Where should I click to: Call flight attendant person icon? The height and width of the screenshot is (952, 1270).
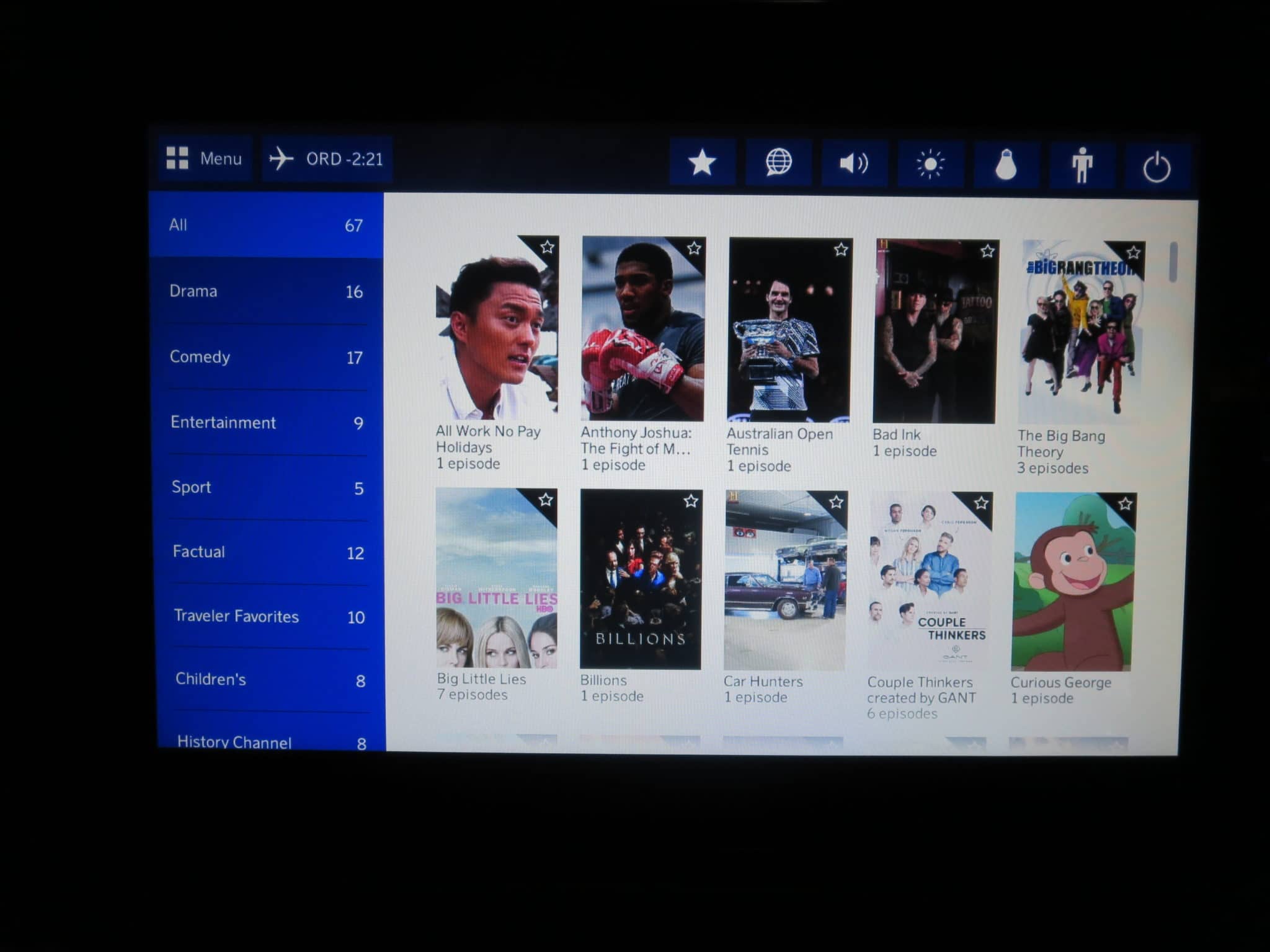pyautogui.click(x=1082, y=166)
